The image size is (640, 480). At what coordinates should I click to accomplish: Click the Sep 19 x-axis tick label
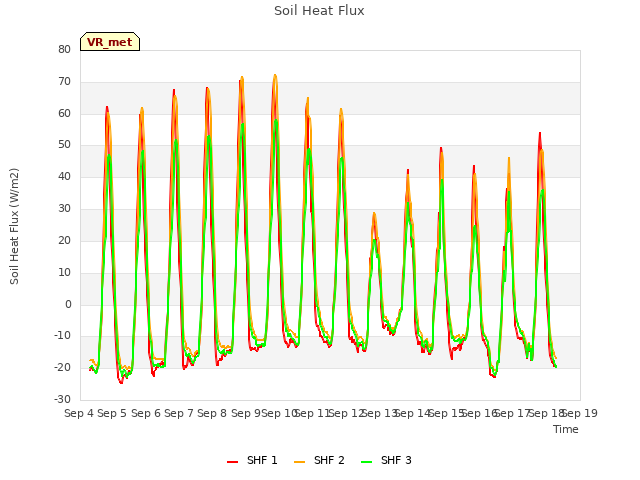(x=580, y=413)
